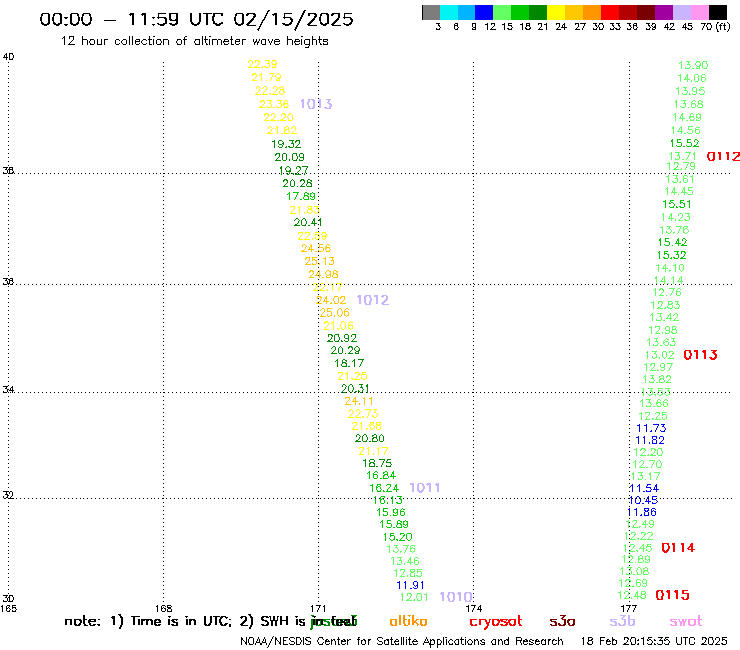Click the wave height value 20.09

[289, 157]
